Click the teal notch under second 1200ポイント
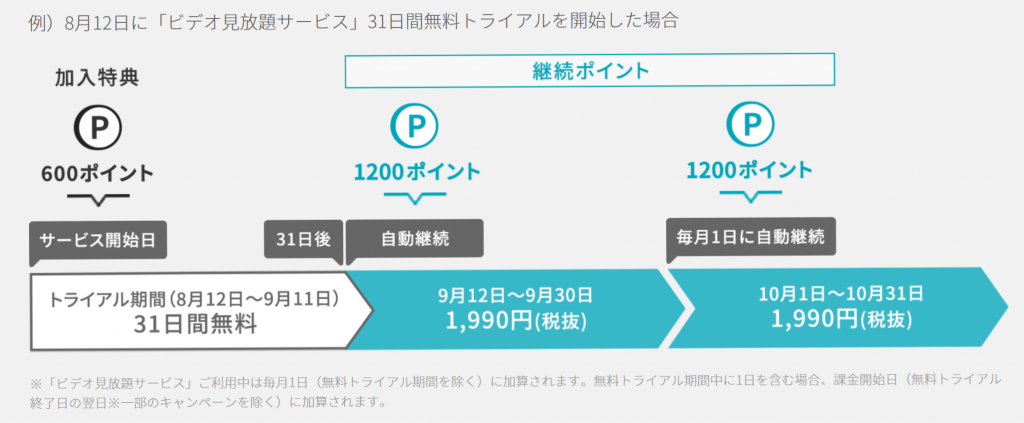 [x=750, y=196]
